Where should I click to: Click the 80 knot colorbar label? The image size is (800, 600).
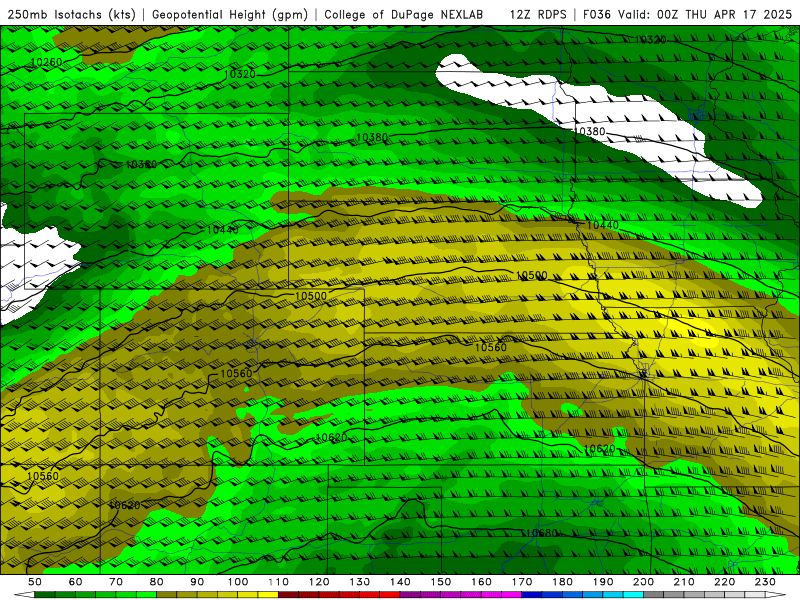click(157, 582)
